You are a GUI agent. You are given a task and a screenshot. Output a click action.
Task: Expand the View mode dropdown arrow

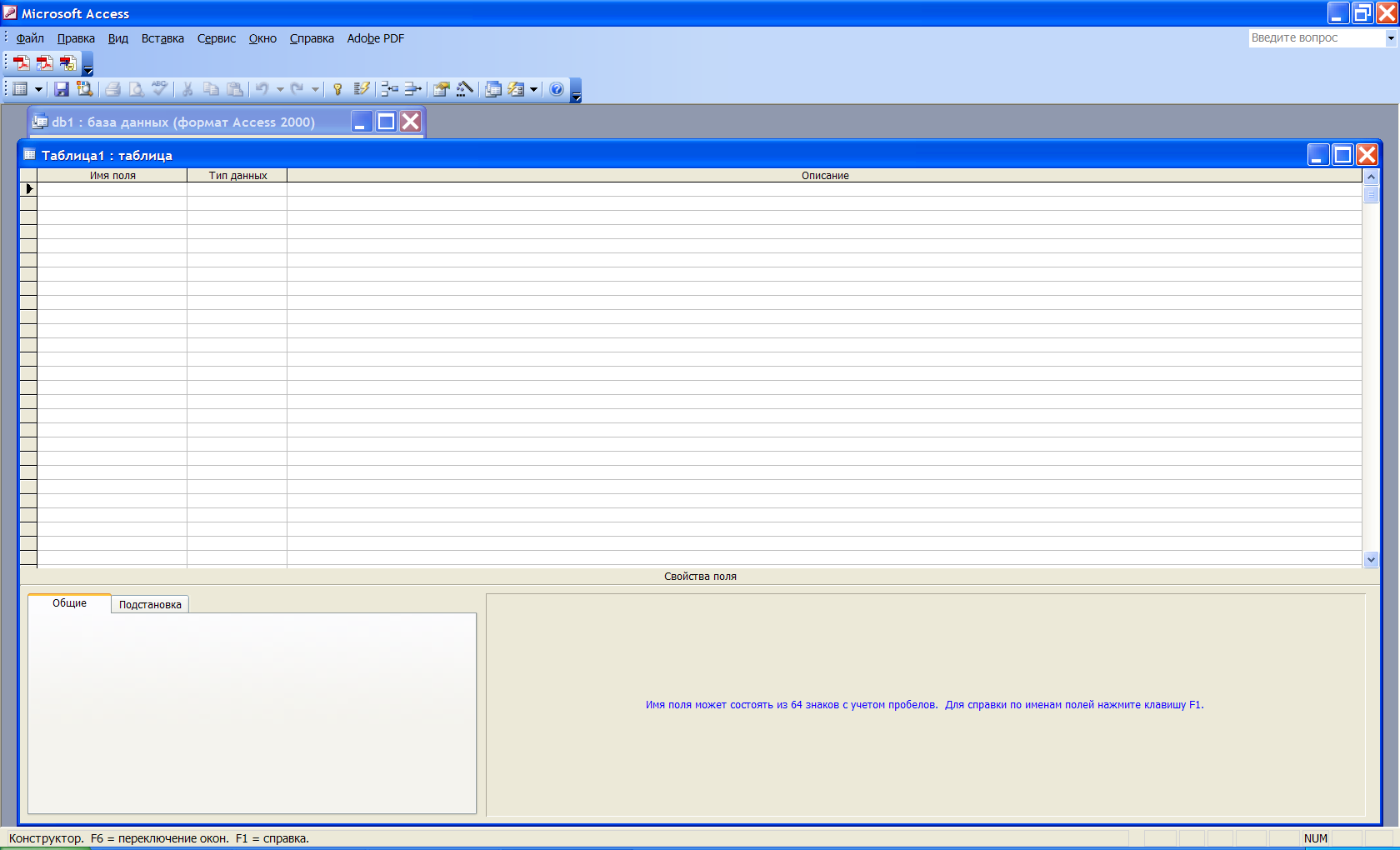click(38, 89)
